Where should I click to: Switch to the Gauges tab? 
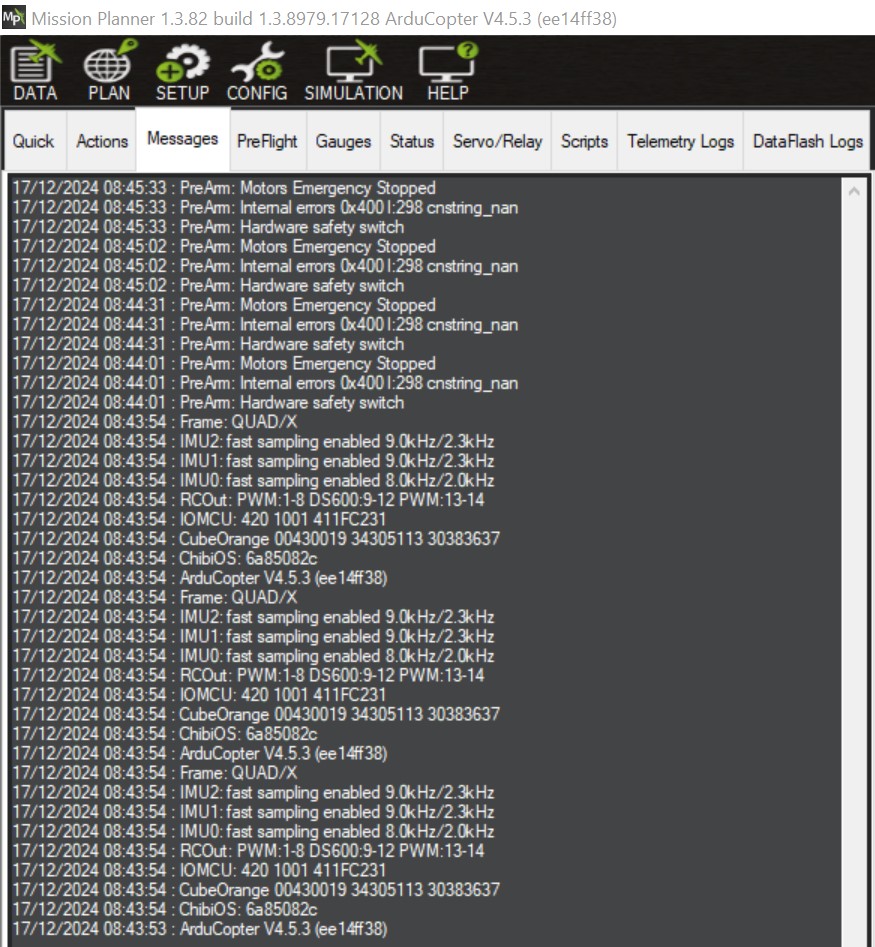[343, 141]
